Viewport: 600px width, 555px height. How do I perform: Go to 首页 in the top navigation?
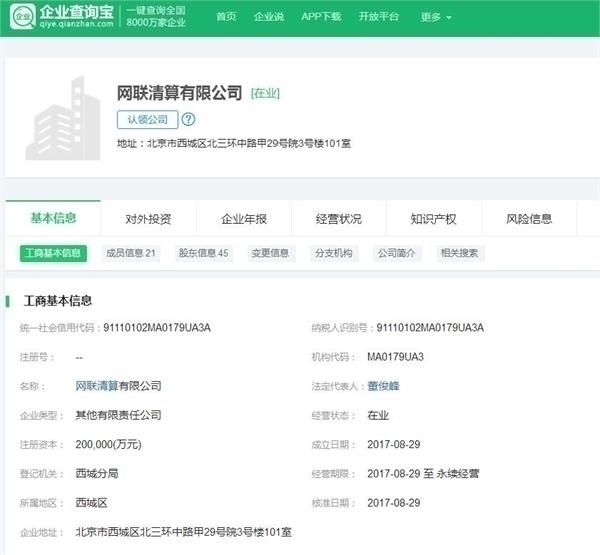[226, 16]
